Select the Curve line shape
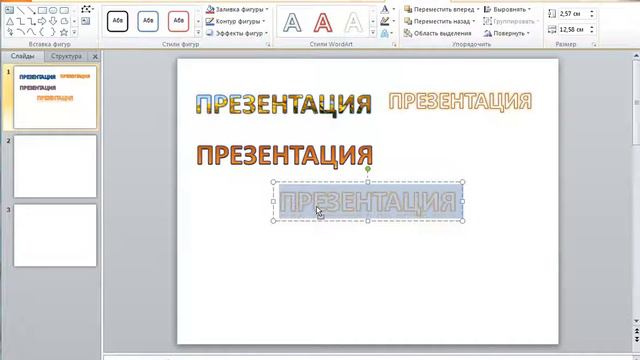This screenshot has height=360, width=640. click(x=31, y=32)
